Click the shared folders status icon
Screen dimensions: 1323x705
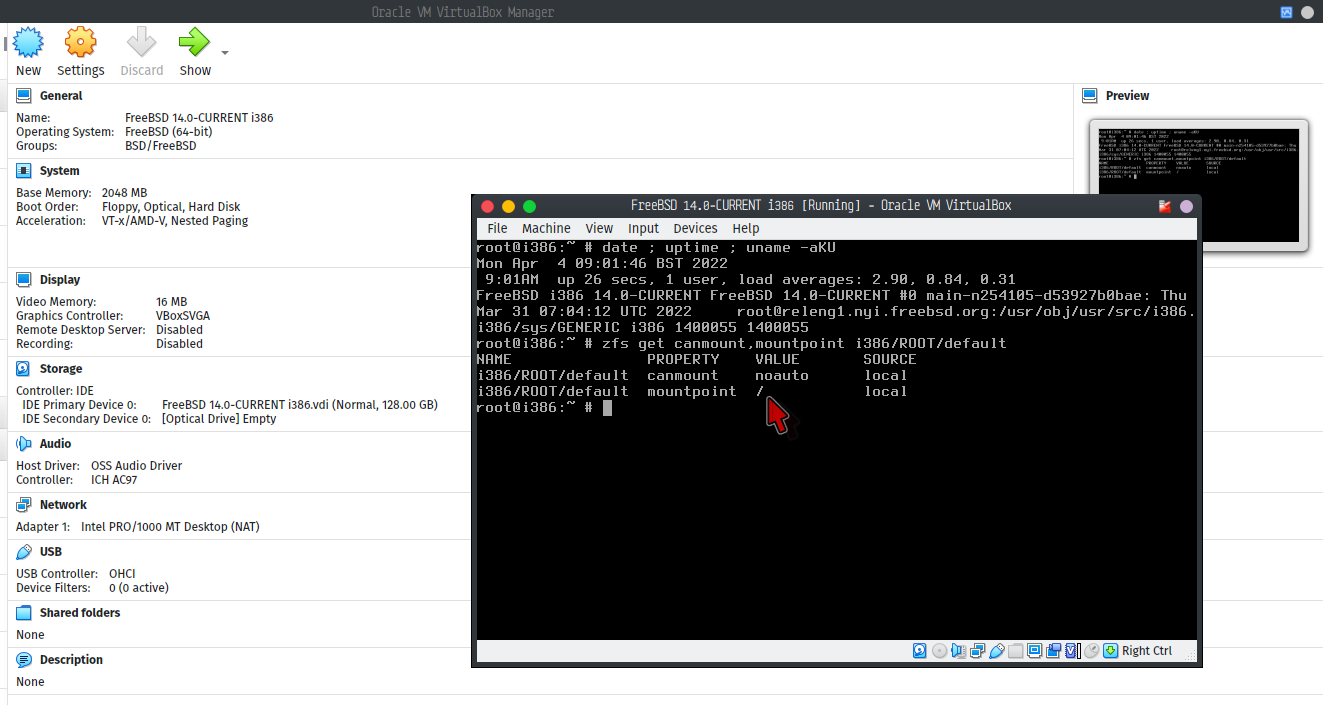click(1015, 651)
